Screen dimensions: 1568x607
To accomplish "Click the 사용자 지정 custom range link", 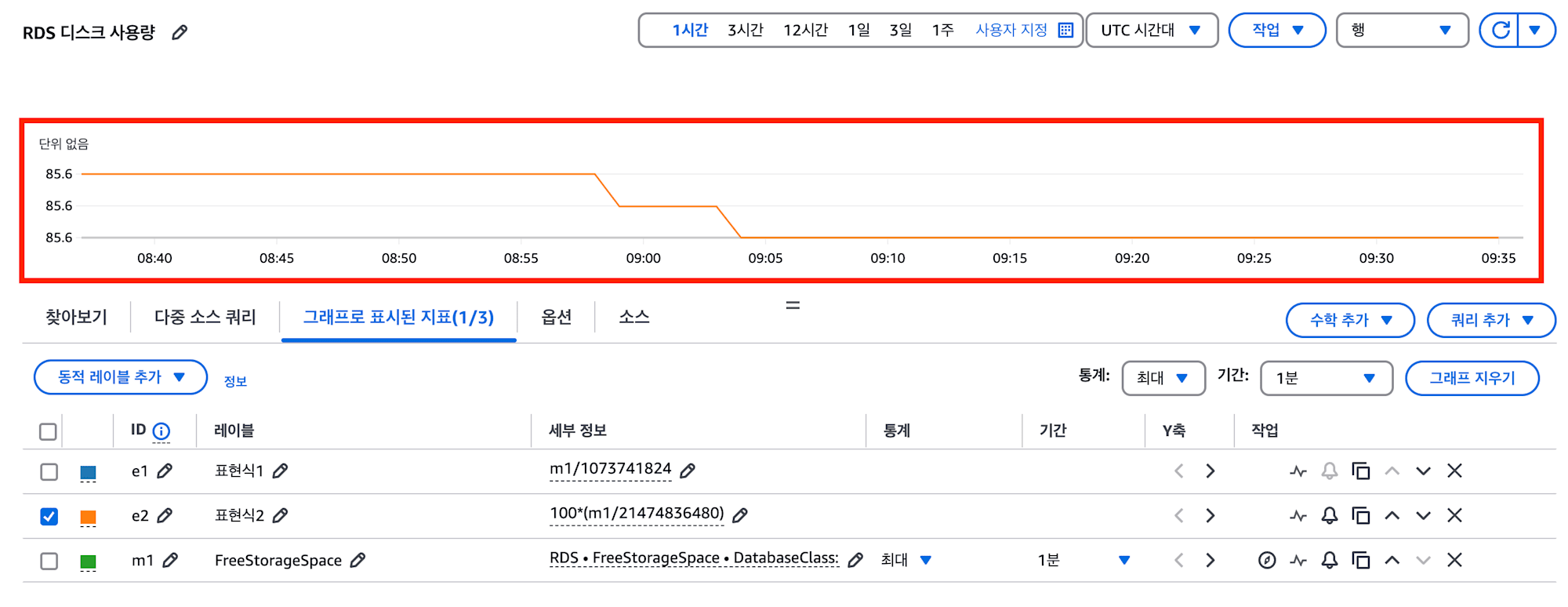I will pyautogui.click(x=1011, y=30).
